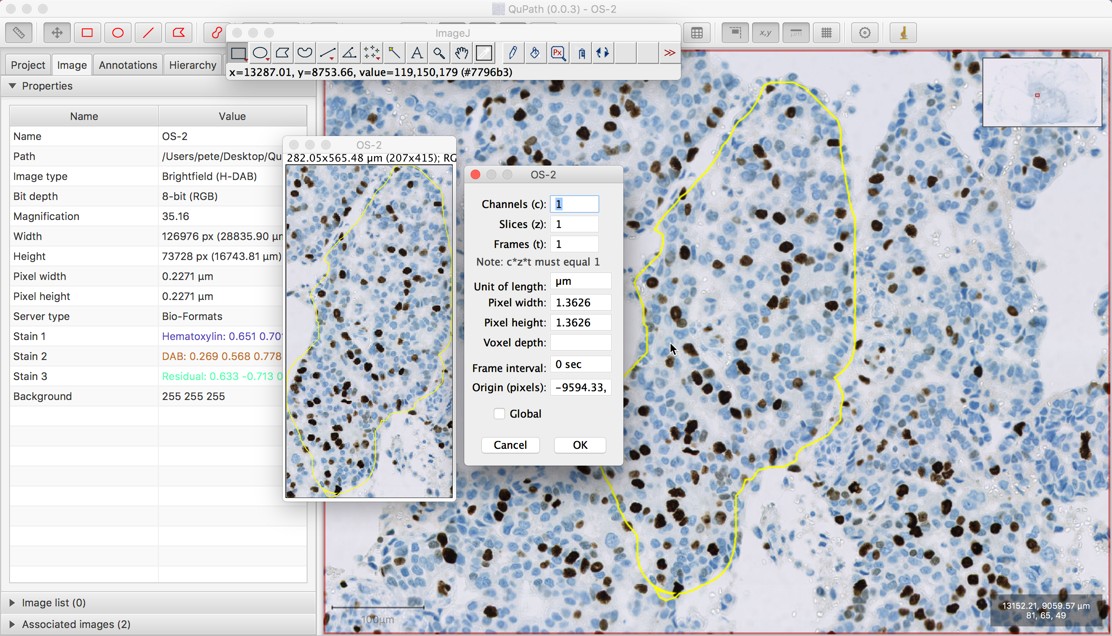
Task: Expand the Image list (0) section
Action: 12,603
